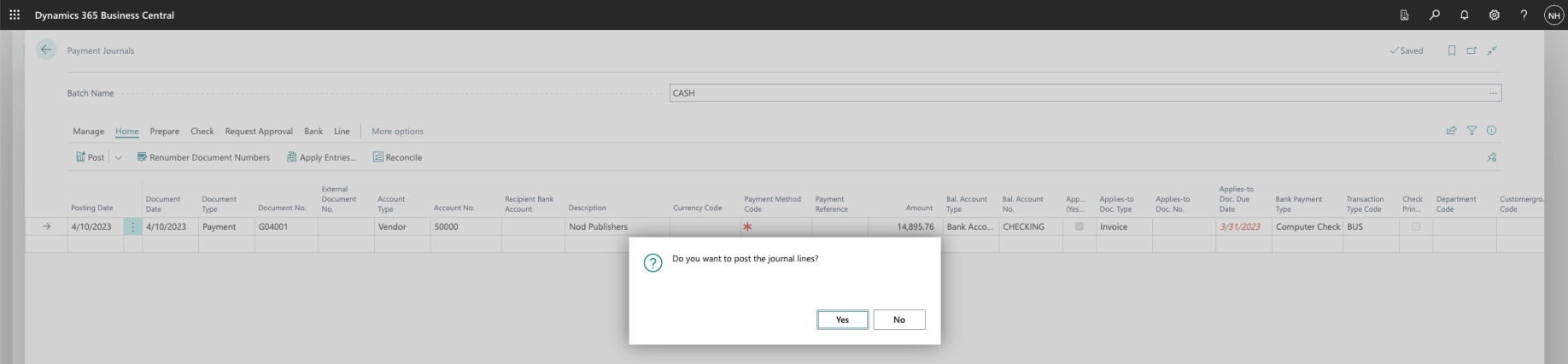
Task: Go back using the back arrow
Action: pos(46,50)
